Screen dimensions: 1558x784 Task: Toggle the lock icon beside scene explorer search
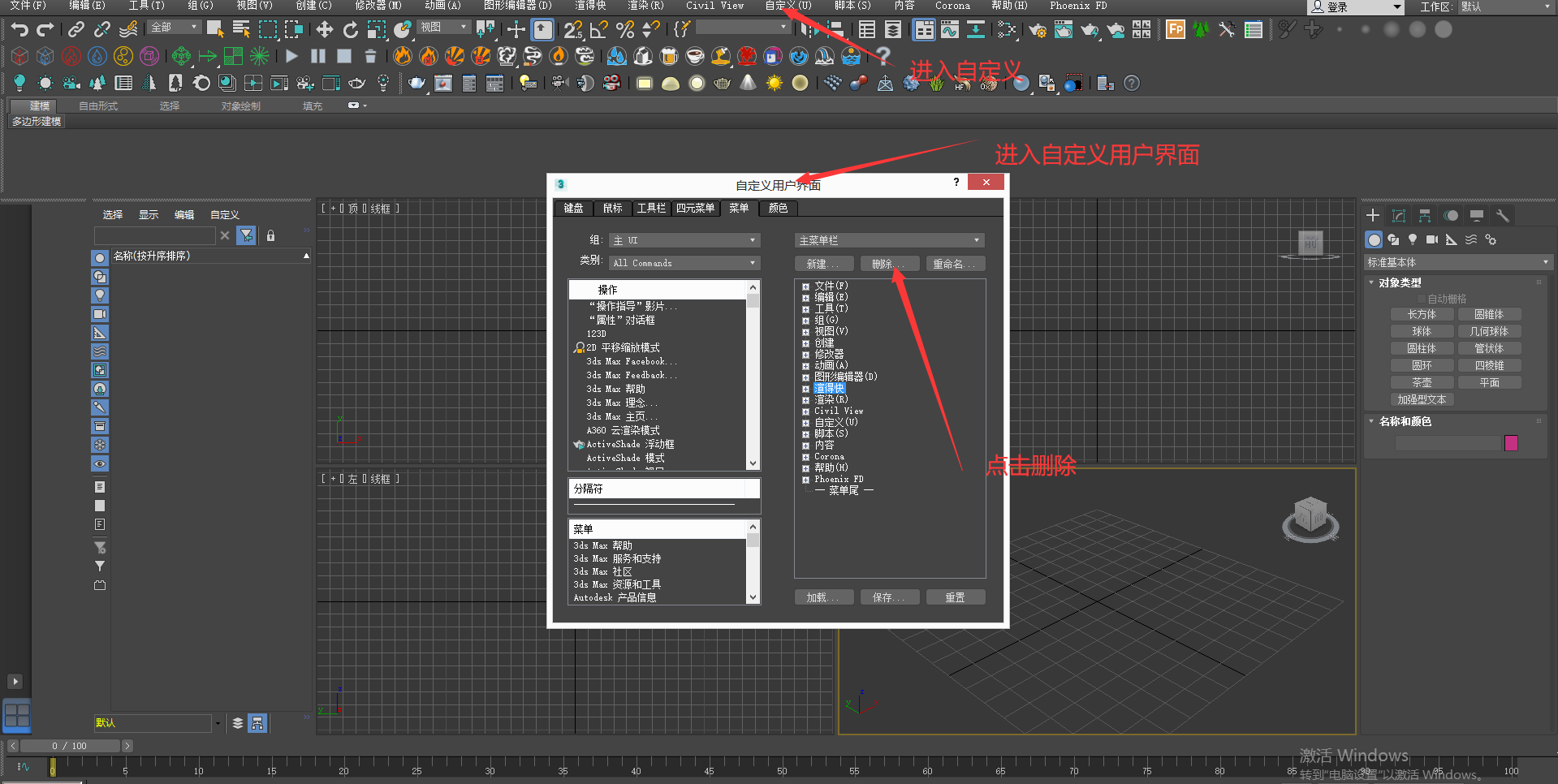[270, 235]
